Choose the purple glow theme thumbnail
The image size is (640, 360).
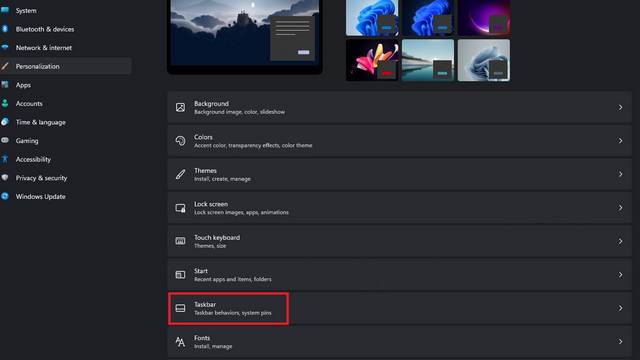484,17
